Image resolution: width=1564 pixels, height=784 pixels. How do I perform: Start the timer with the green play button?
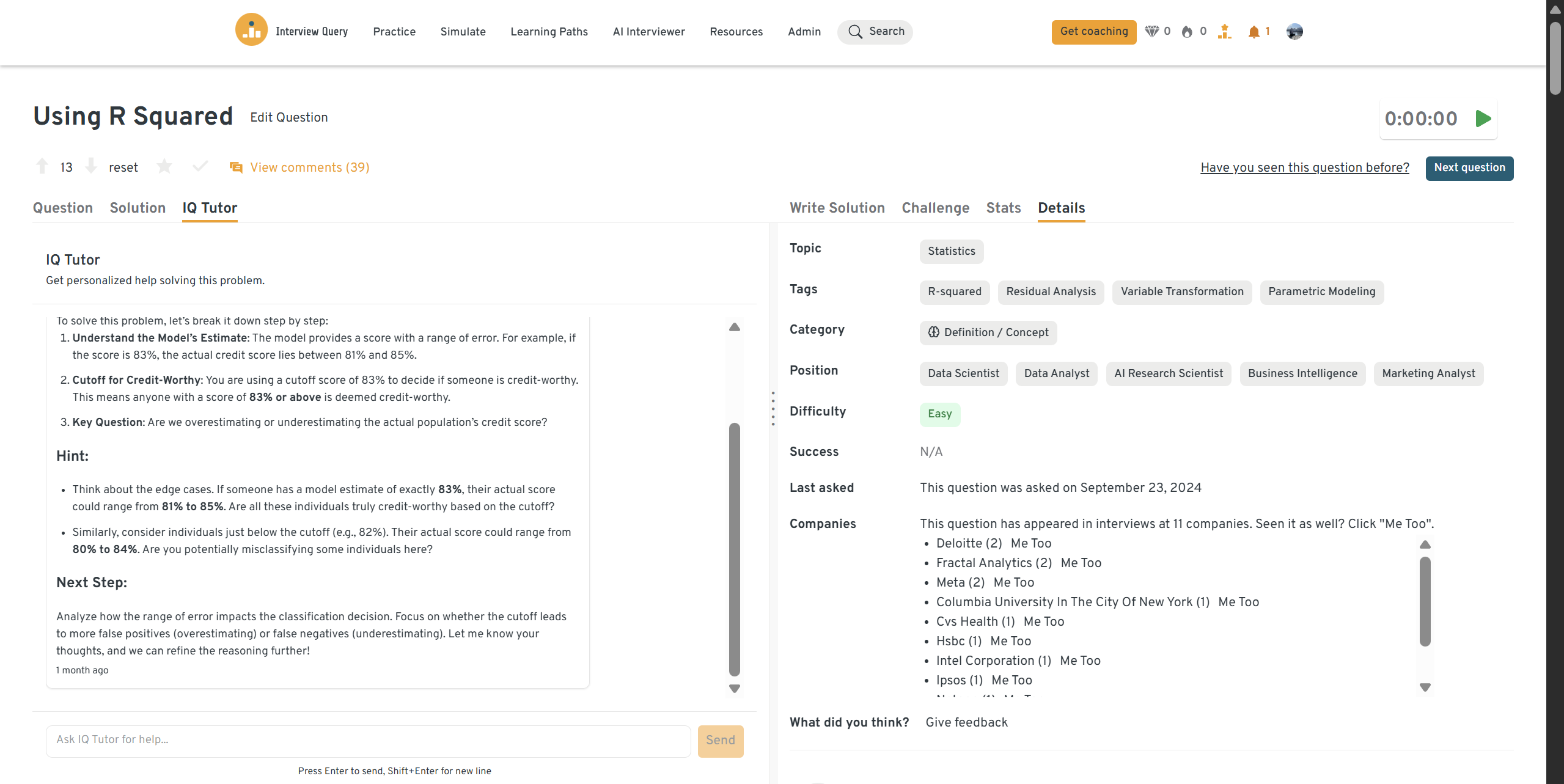[x=1483, y=119]
